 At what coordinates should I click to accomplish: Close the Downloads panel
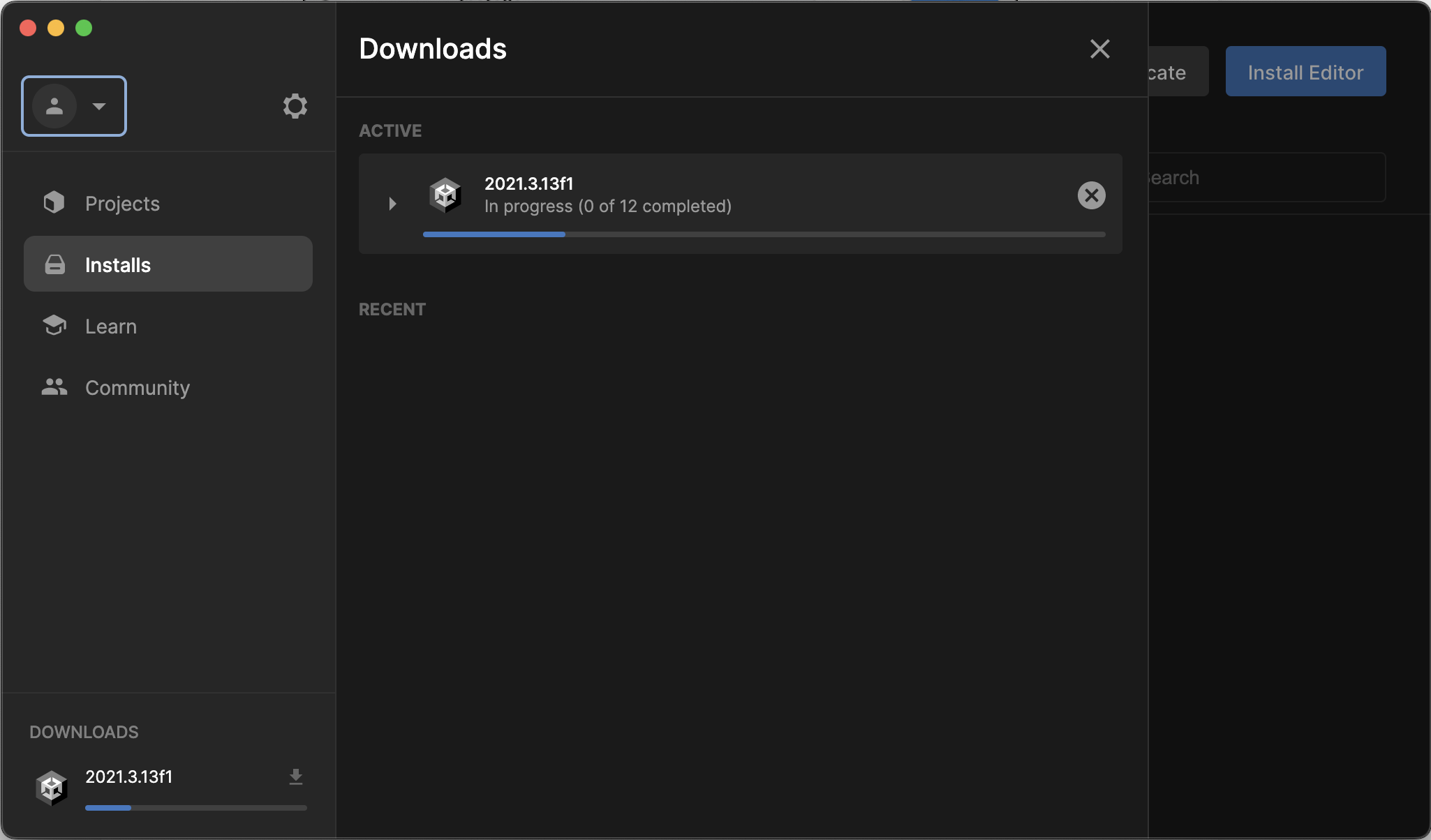pyautogui.click(x=1099, y=49)
